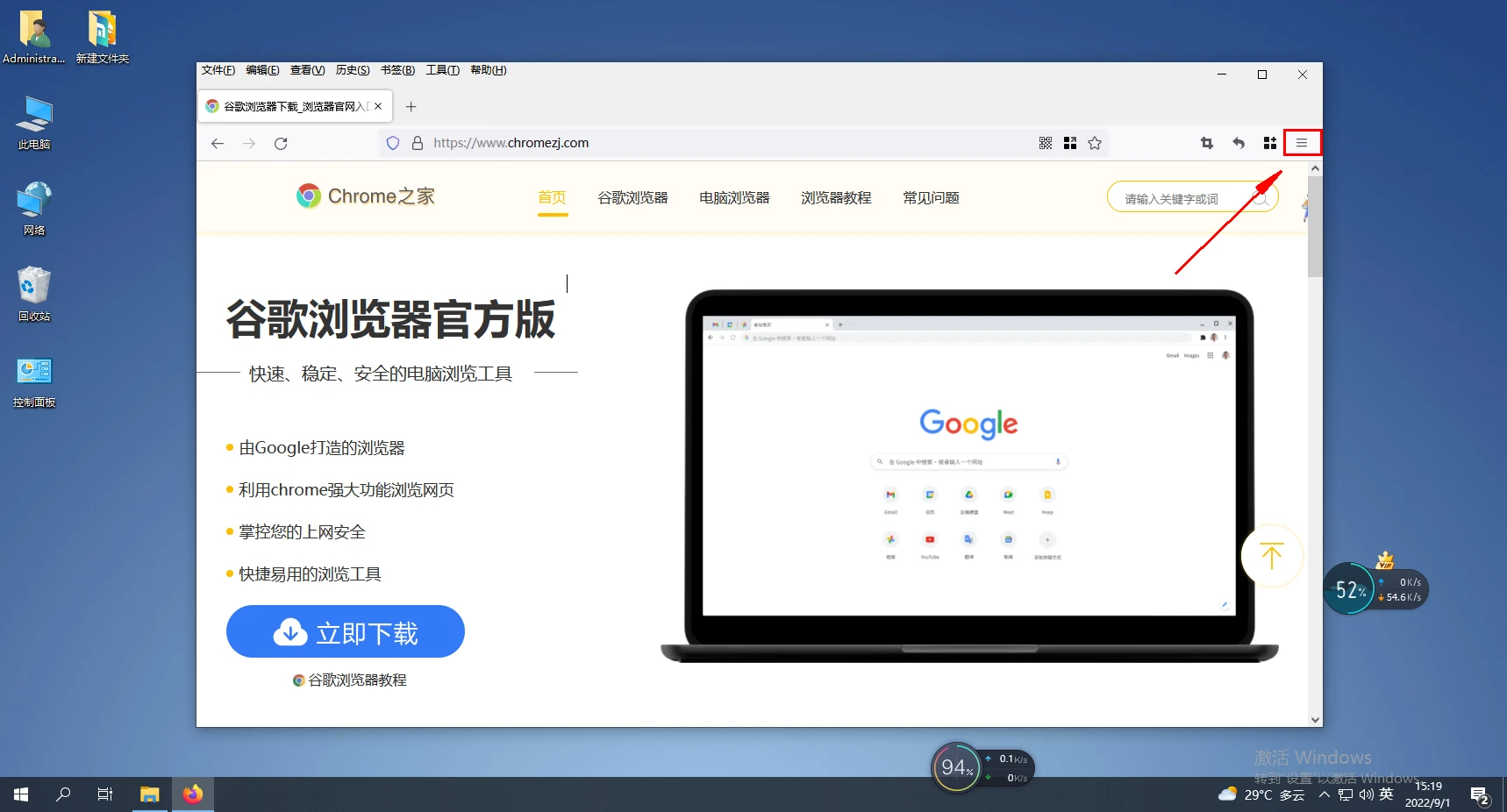The height and width of the screenshot is (812, 1507).
Task: Click the 立即下载 download button
Action: (346, 631)
